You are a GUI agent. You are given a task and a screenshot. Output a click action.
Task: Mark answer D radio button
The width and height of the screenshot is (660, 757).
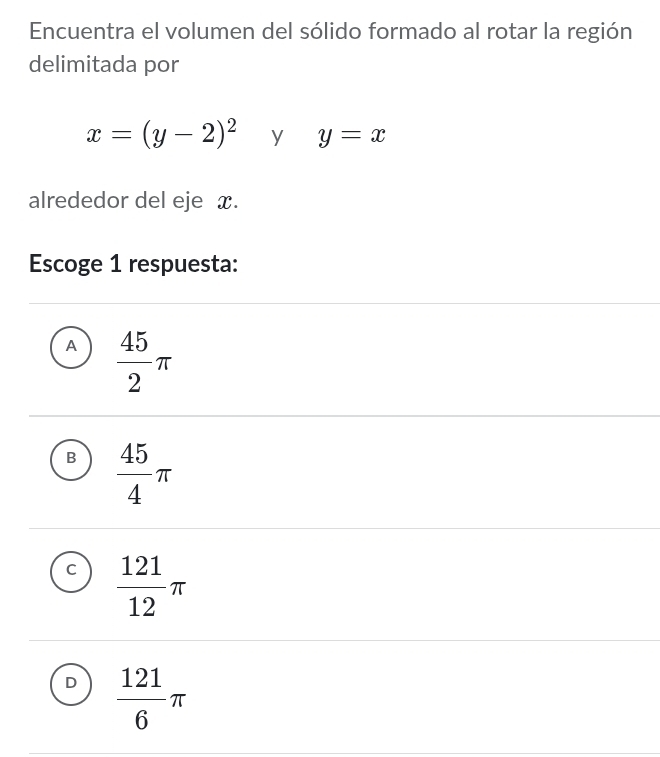(x=70, y=684)
